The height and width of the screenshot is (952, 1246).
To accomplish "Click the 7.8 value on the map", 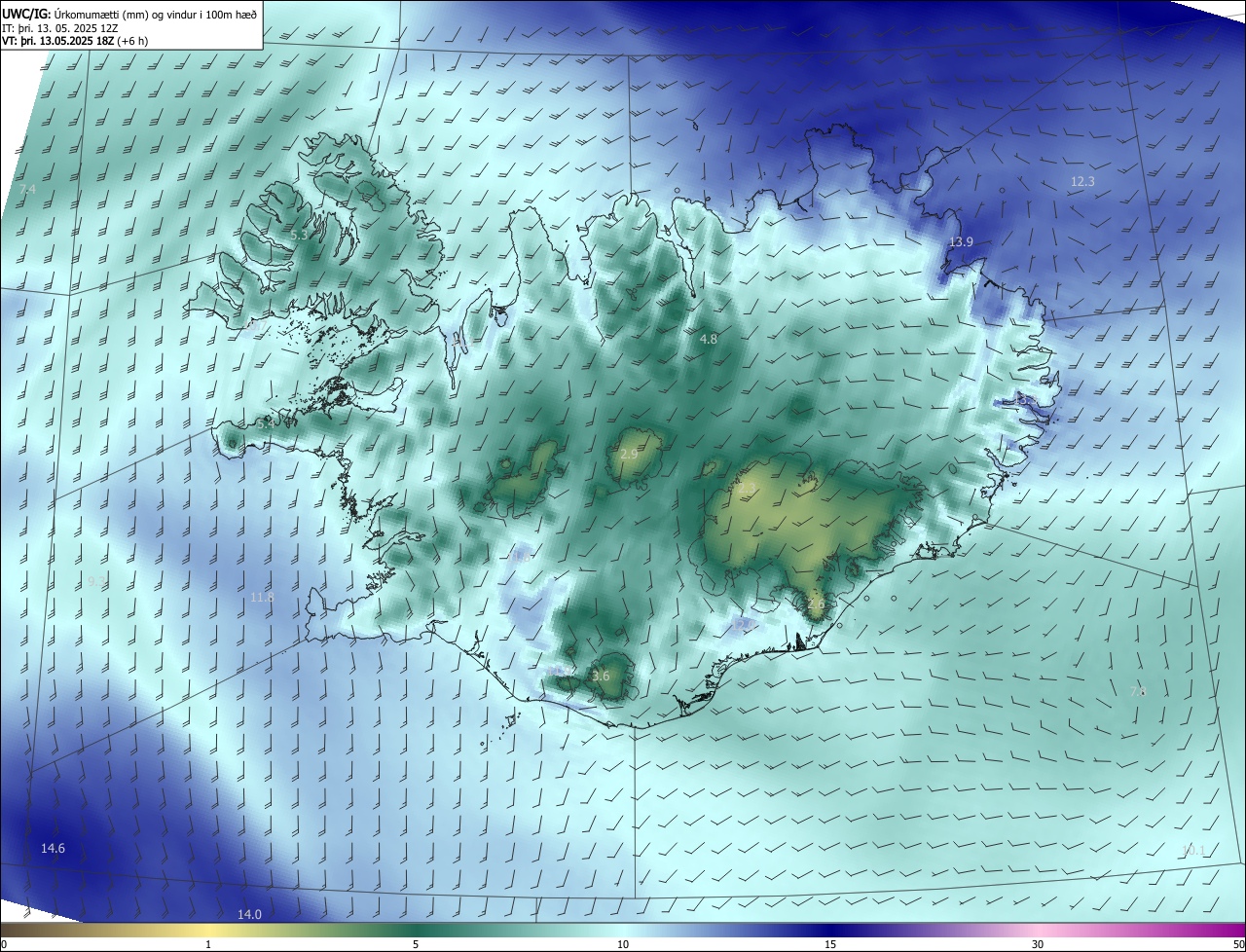I will tap(1138, 692).
